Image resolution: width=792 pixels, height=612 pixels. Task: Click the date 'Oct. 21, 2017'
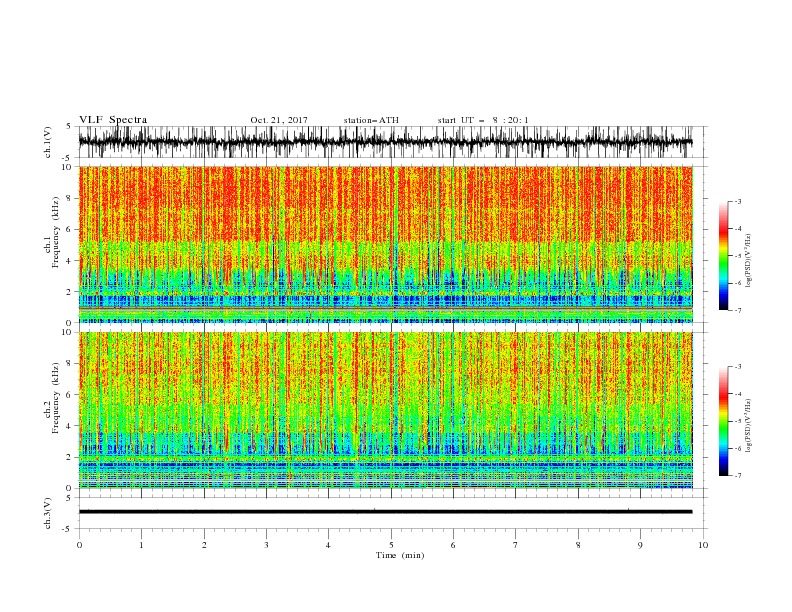coord(279,120)
